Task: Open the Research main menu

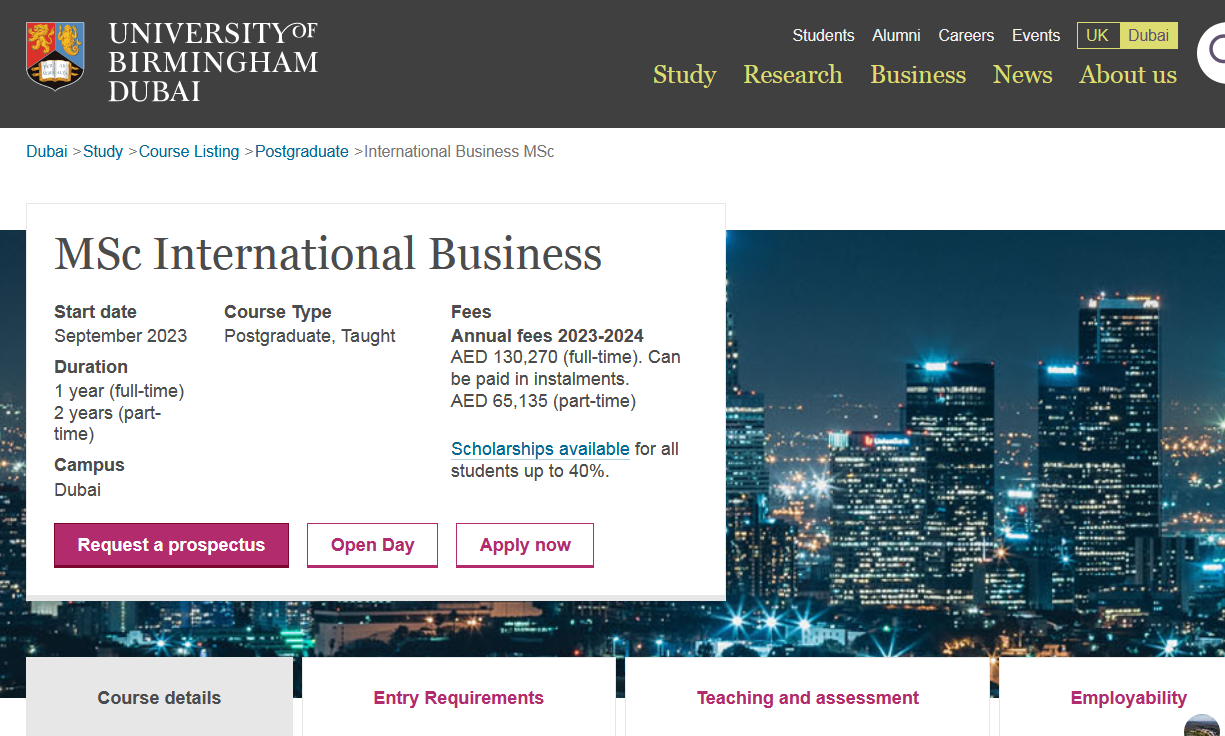Action: click(x=792, y=75)
